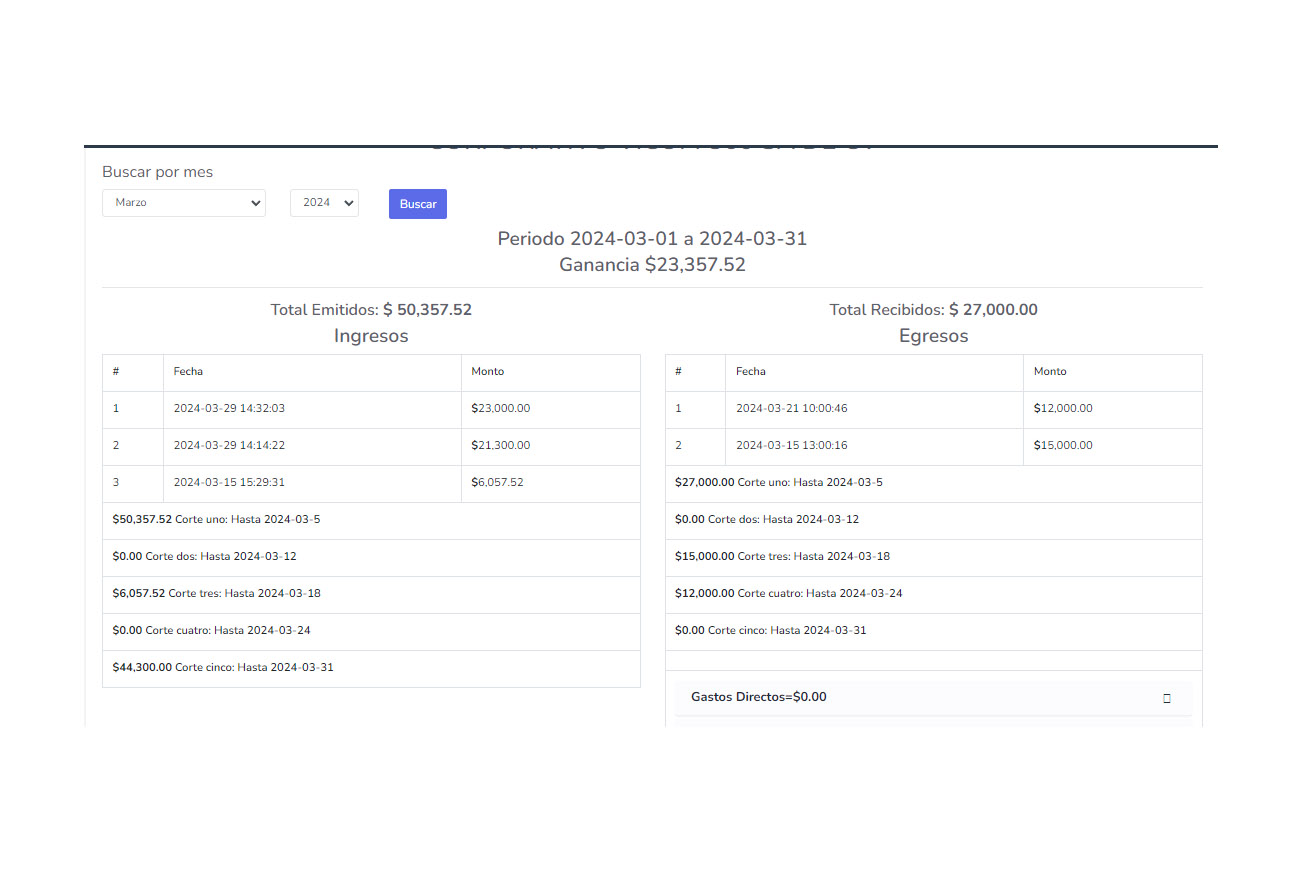This screenshot has width=1302, height=873.
Task: Click the $21,300.00 amount in Ingresos
Action: tap(501, 446)
